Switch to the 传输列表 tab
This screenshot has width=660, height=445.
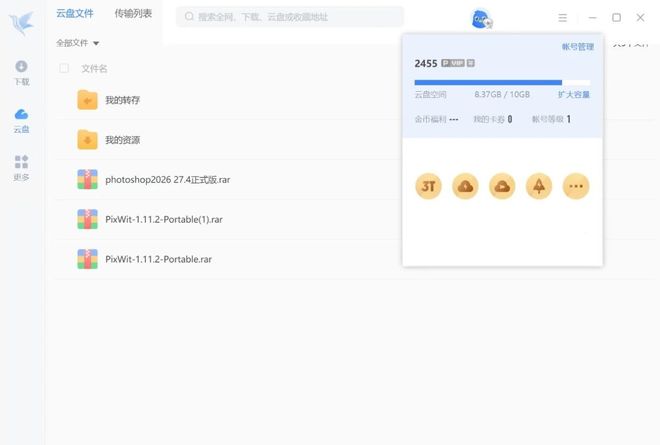click(x=133, y=13)
